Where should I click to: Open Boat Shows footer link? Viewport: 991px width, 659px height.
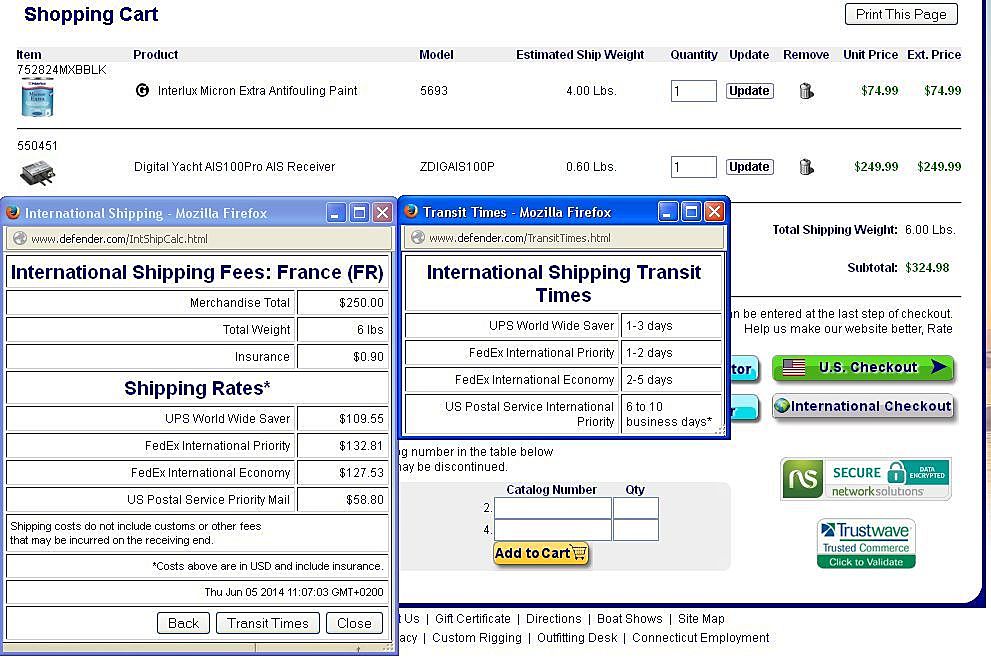pyautogui.click(x=629, y=619)
